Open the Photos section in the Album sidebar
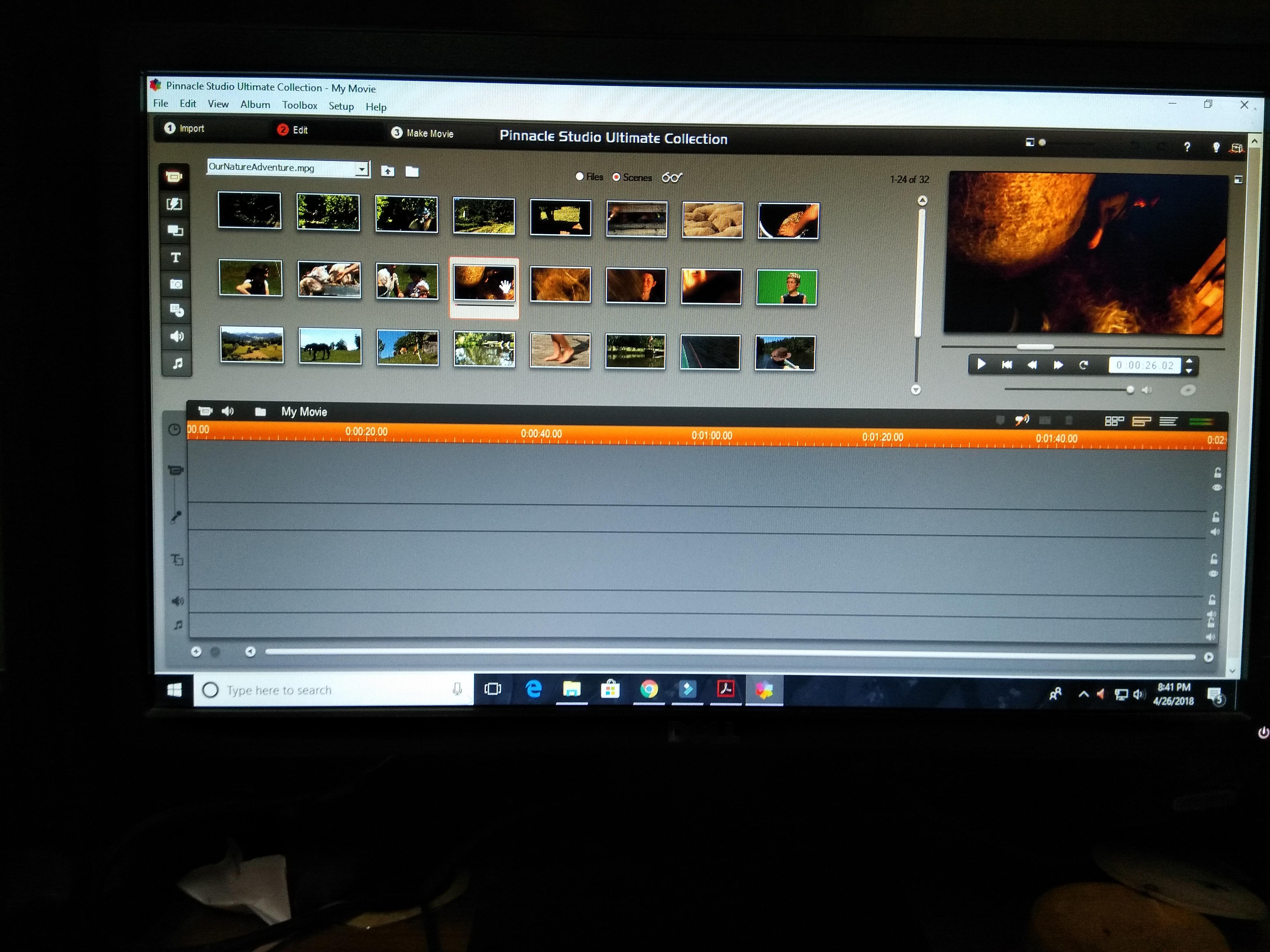The height and width of the screenshot is (952, 1270). pyautogui.click(x=176, y=283)
